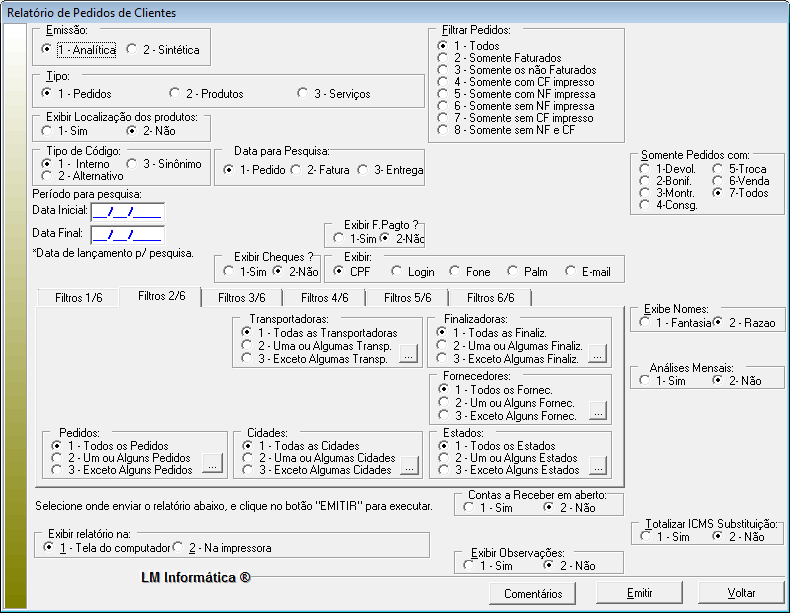
Task: Click the Comentários button
Action: [x=532, y=593]
